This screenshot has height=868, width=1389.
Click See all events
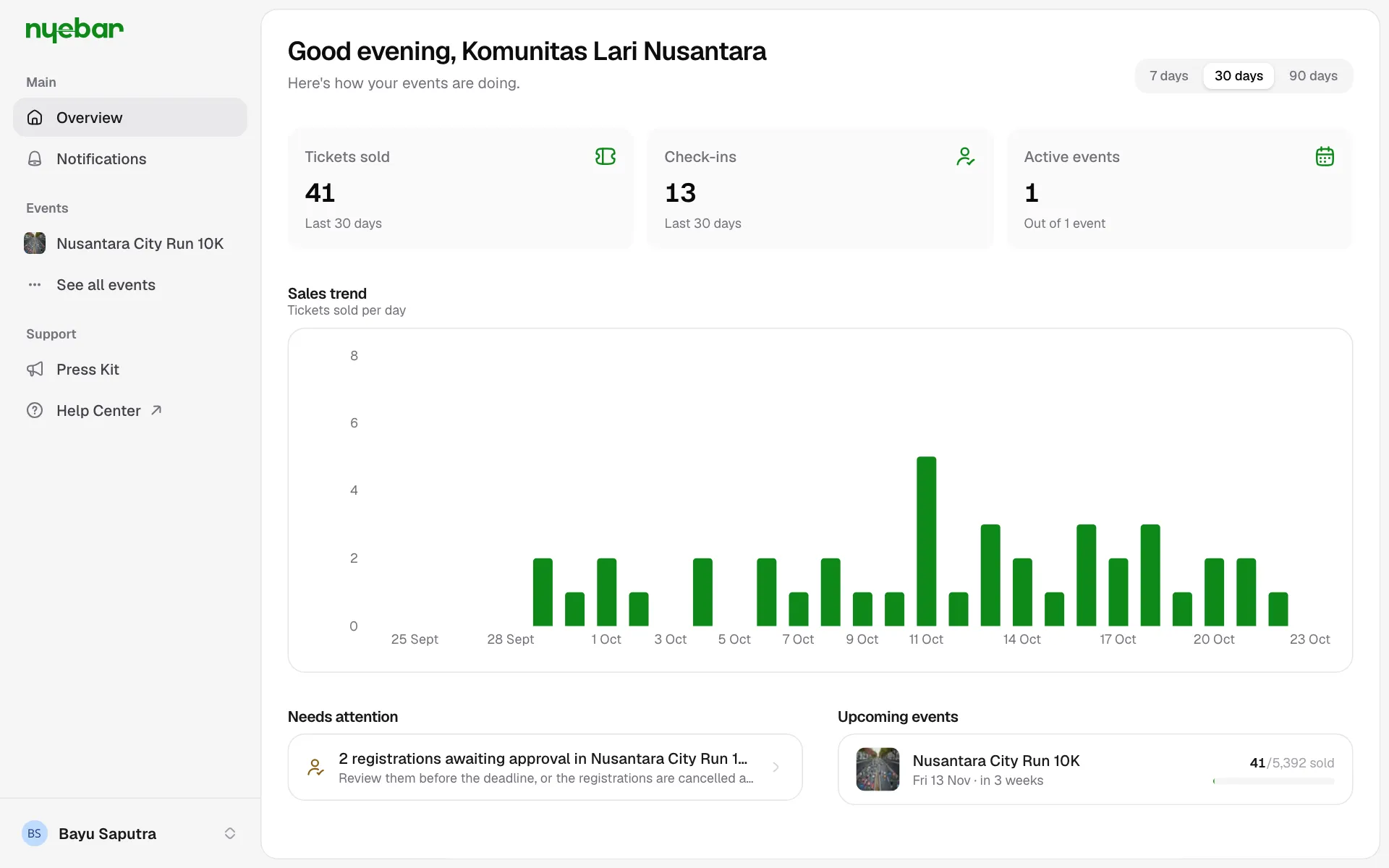coord(130,284)
